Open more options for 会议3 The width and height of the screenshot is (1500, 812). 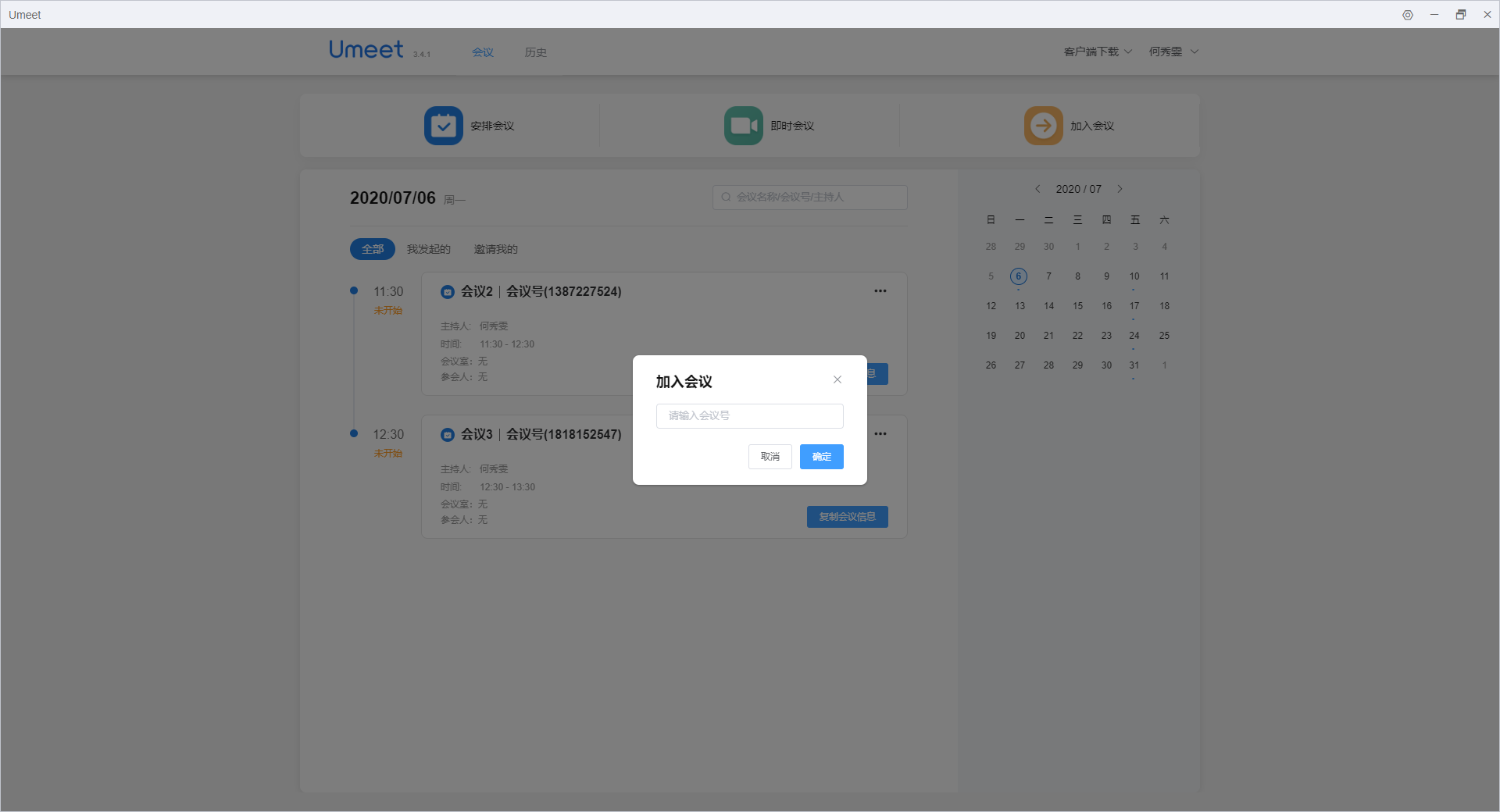(880, 433)
